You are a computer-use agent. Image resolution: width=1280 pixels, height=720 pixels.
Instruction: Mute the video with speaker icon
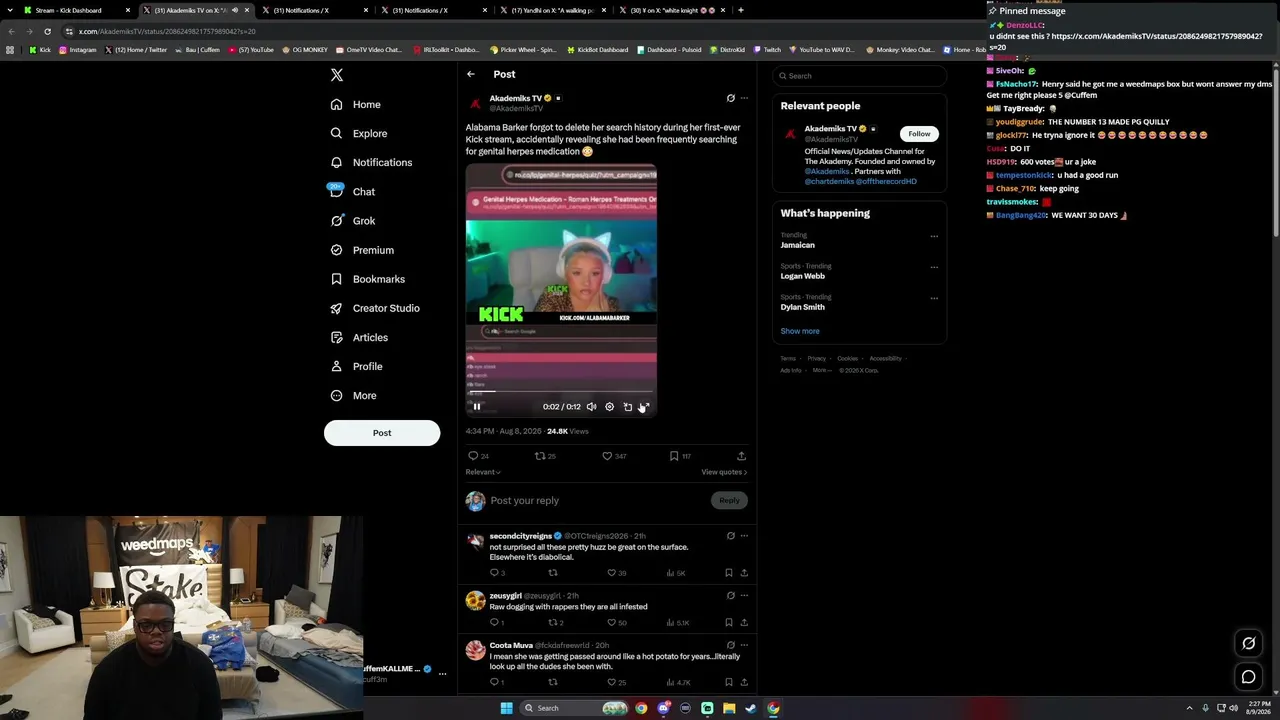click(x=591, y=407)
